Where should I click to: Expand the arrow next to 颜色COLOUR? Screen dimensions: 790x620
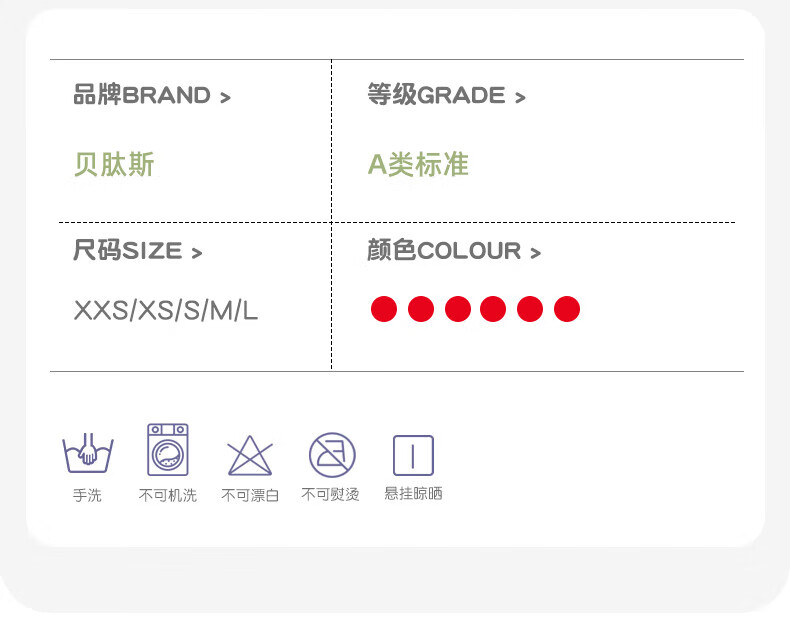click(x=535, y=252)
